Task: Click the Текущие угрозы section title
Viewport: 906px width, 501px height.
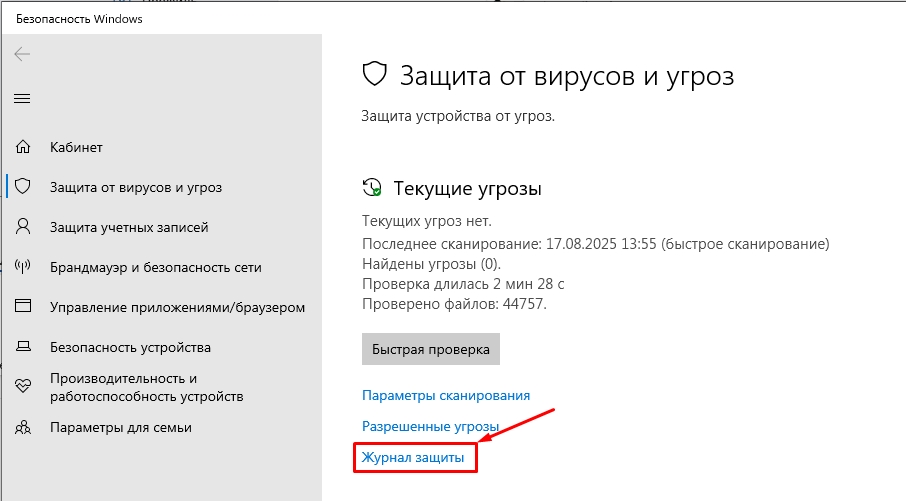Action: point(467,188)
